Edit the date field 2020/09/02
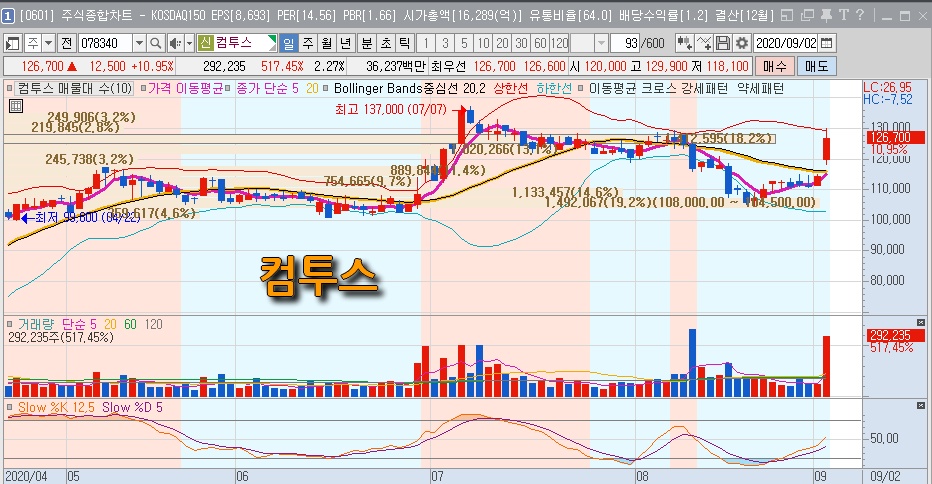 (x=786, y=43)
